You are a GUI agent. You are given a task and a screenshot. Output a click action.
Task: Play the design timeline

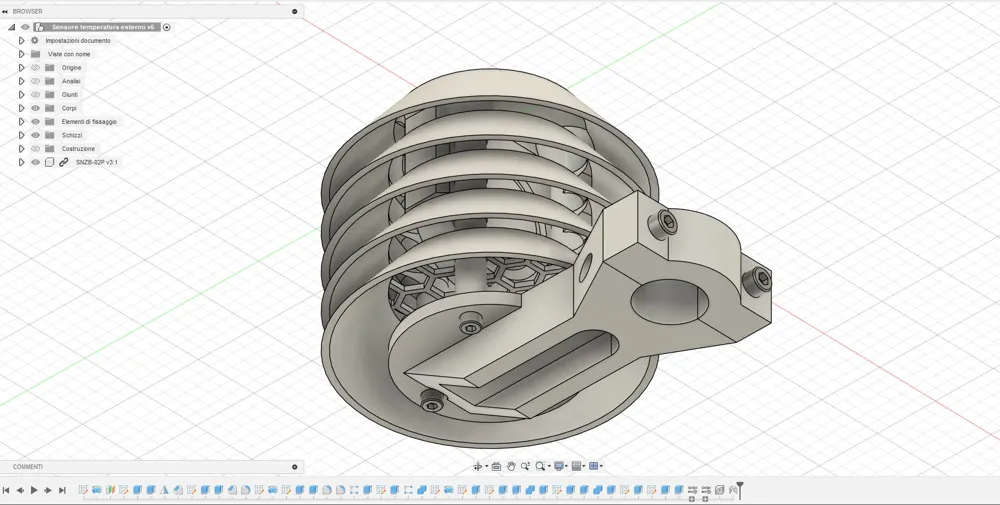34,490
